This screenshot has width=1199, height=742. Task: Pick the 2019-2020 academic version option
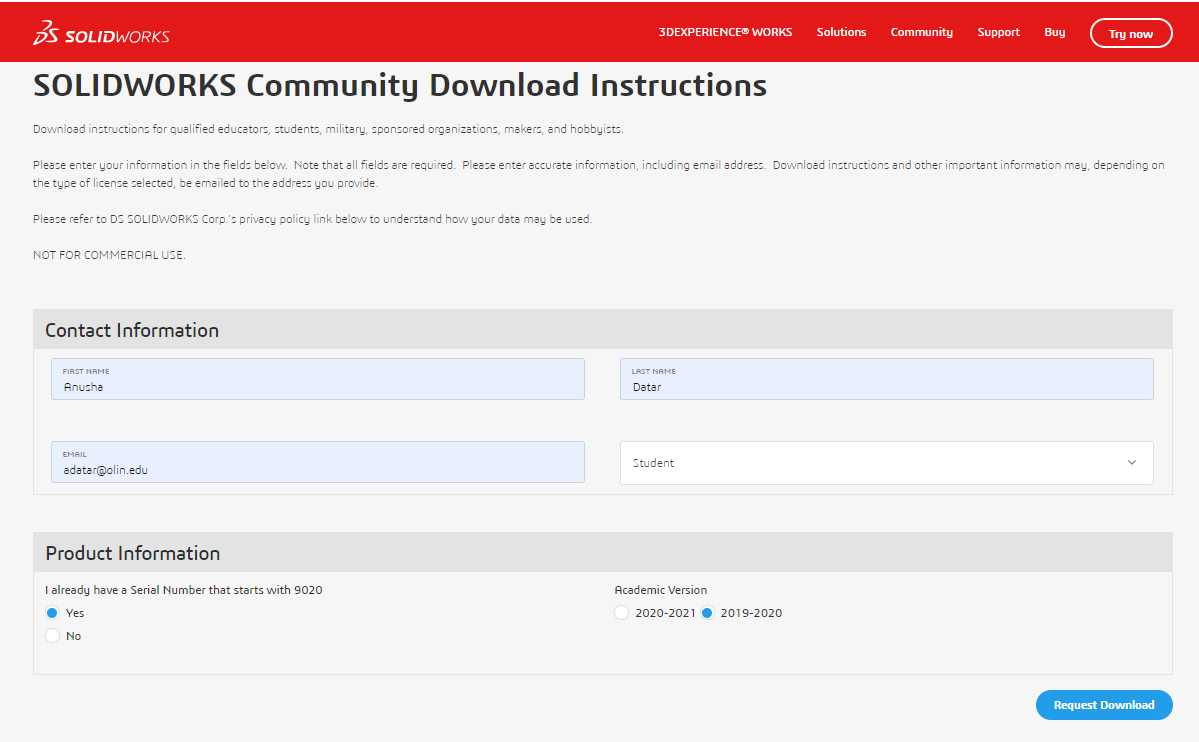pos(707,613)
